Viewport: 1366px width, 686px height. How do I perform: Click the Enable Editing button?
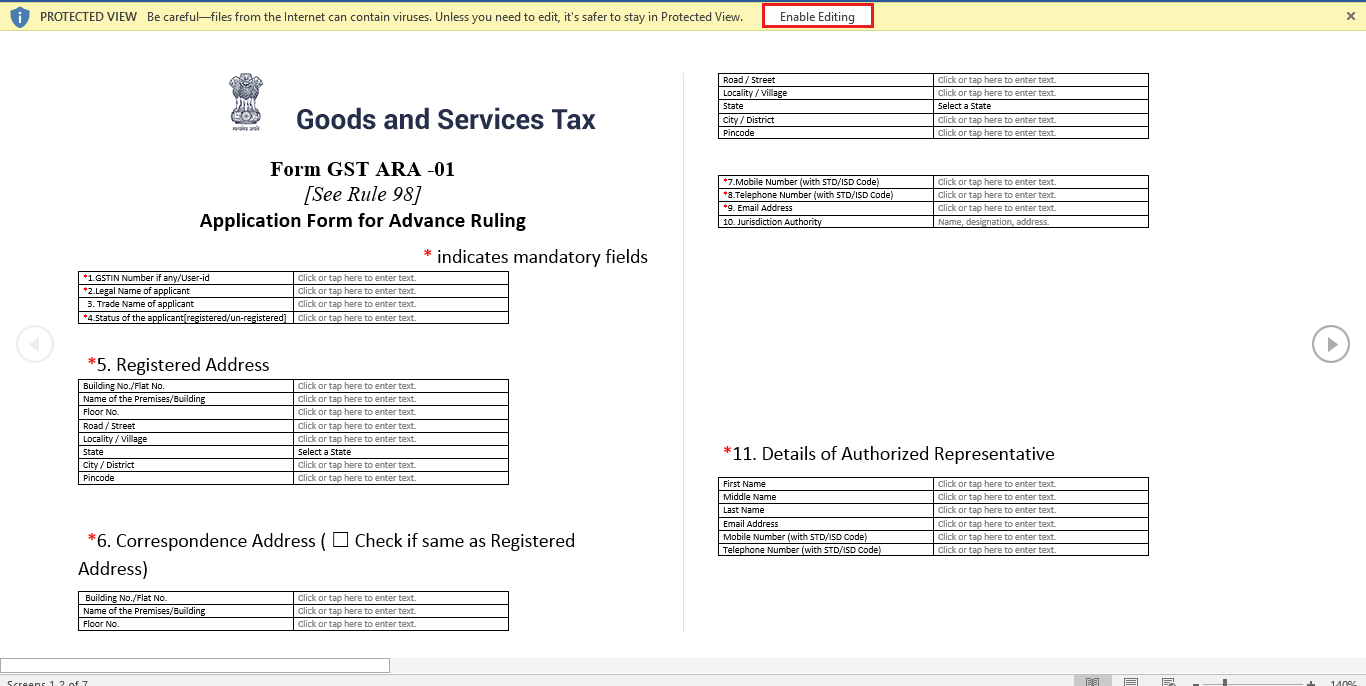[x=817, y=16]
